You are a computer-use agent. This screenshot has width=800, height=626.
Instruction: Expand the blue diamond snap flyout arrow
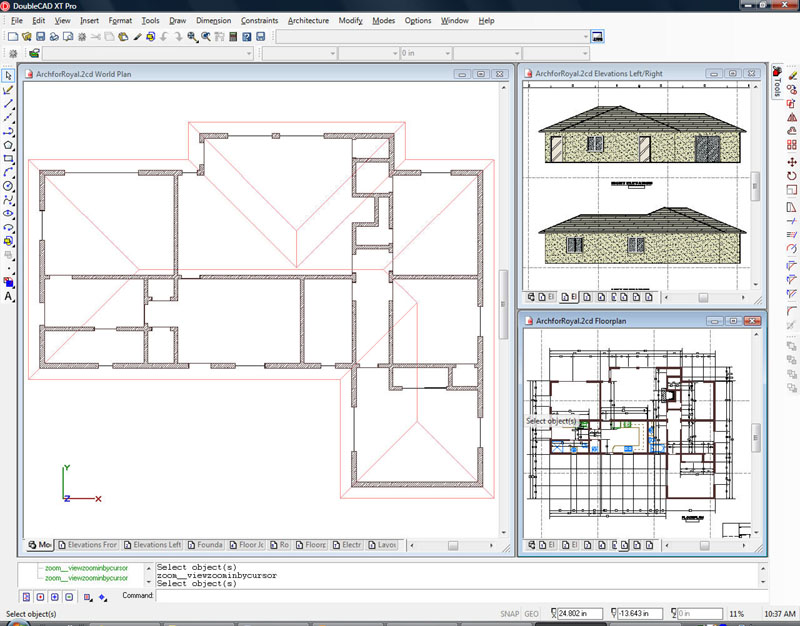(107, 599)
